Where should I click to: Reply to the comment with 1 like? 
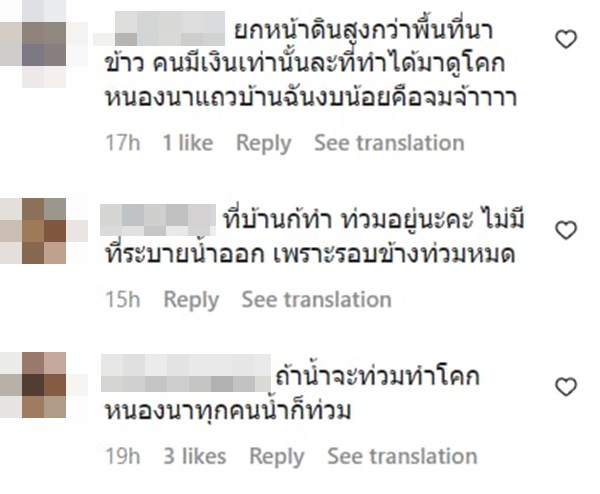263,143
